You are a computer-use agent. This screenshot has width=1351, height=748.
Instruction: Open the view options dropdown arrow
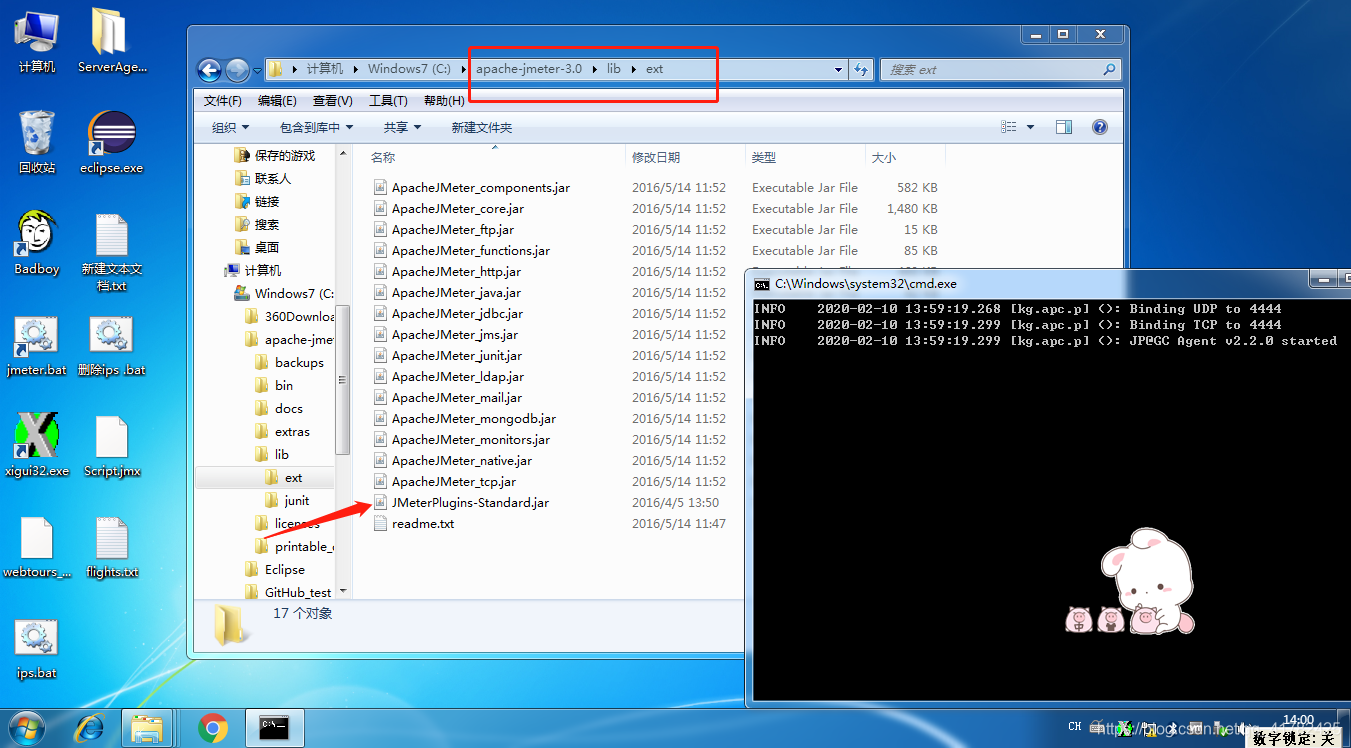[x=1031, y=127]
